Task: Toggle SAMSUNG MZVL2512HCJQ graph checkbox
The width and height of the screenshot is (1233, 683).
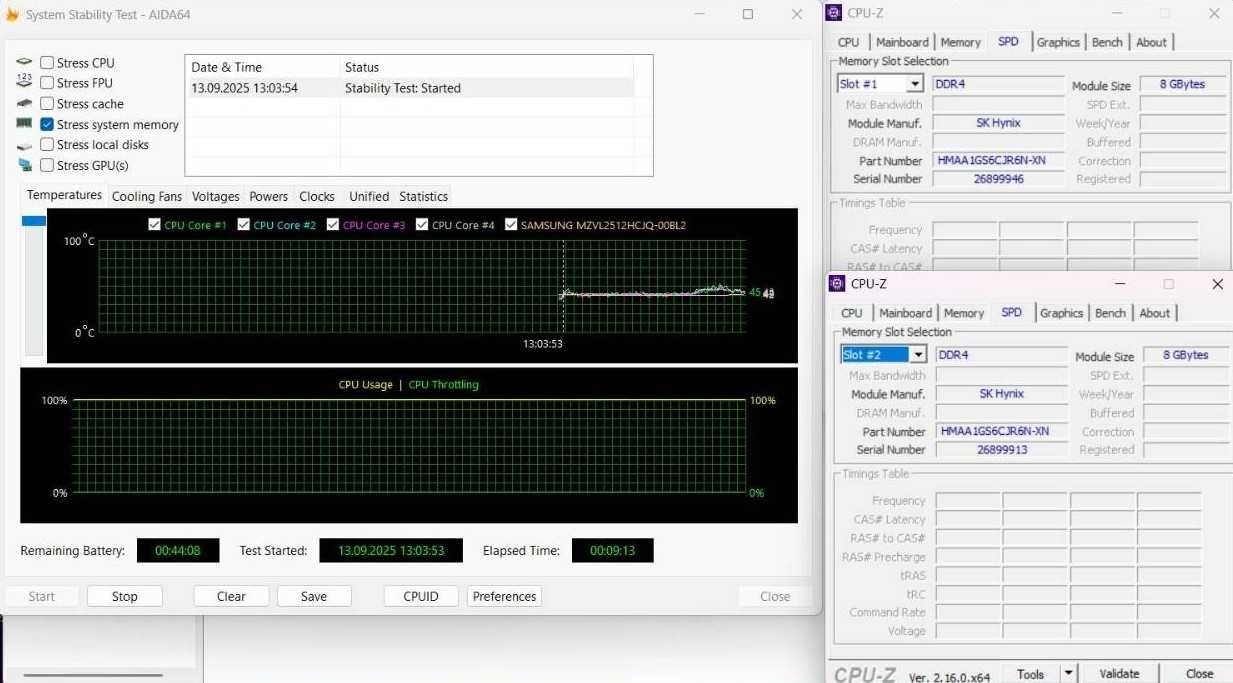Action: pyautogui.click(x=511, y=225)
